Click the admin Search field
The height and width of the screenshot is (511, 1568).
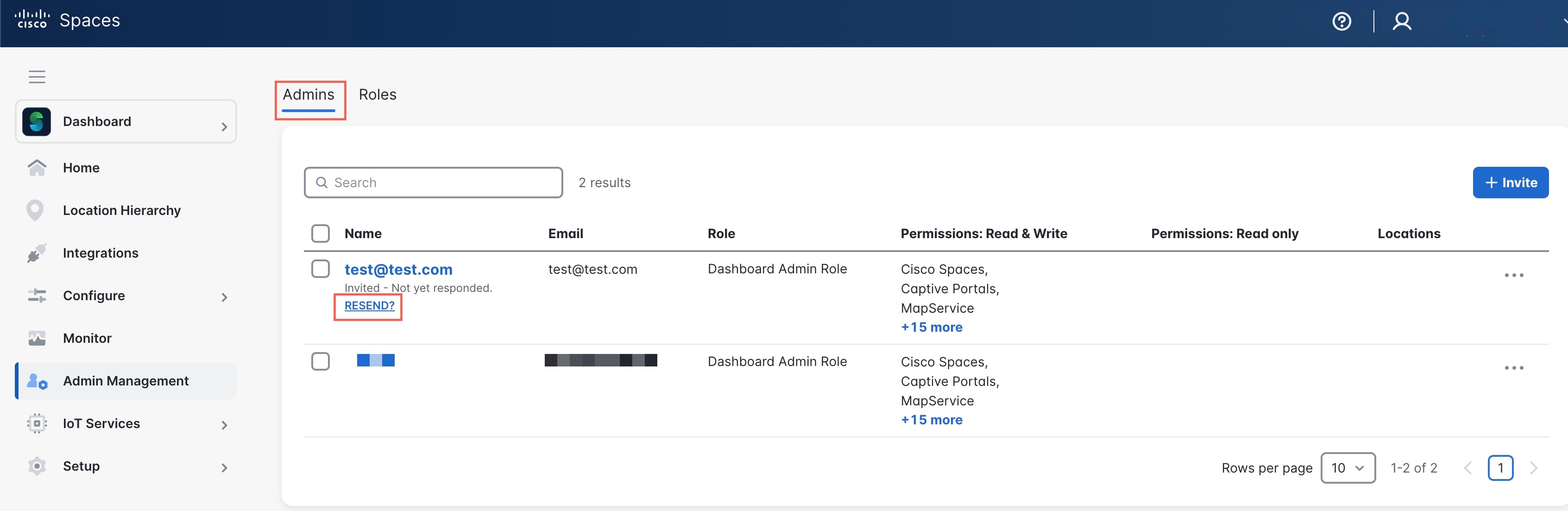pos(433,183)
